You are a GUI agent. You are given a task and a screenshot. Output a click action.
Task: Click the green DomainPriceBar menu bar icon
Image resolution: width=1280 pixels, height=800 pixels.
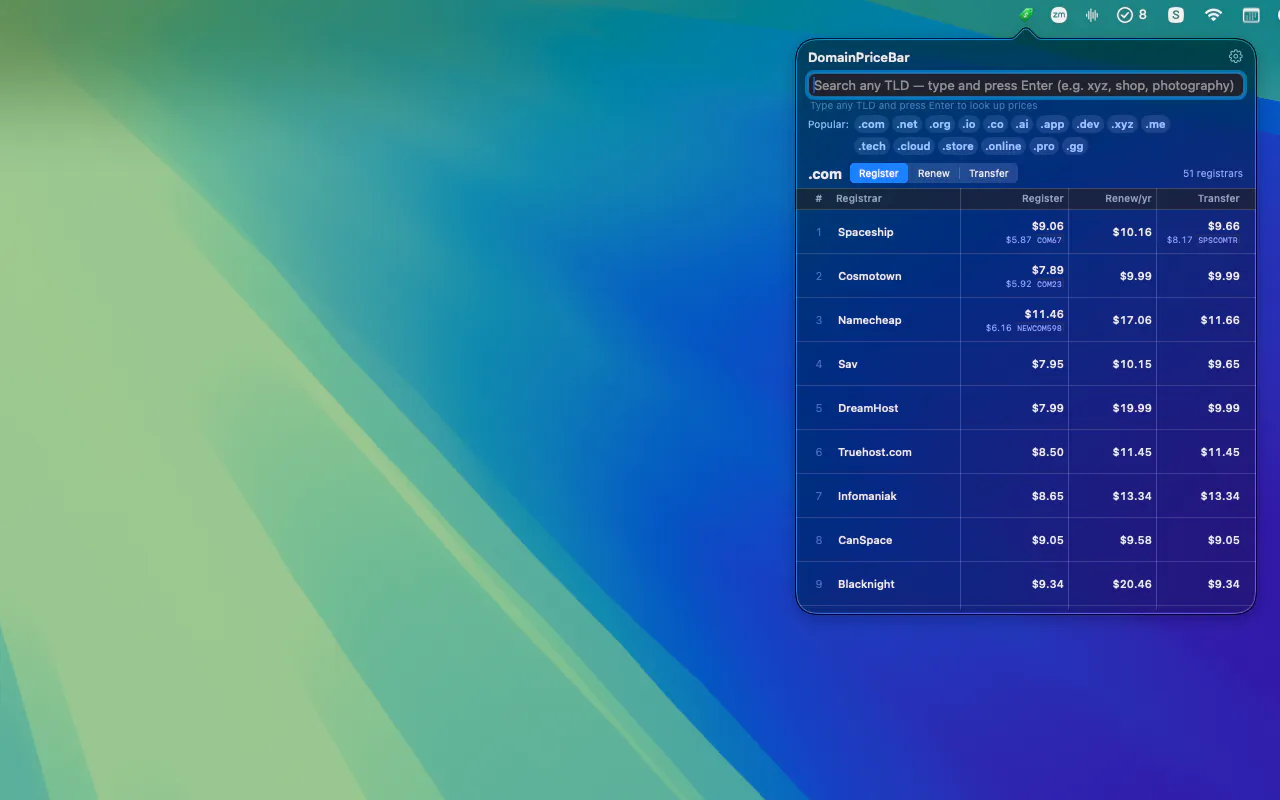pos(1025,15)
